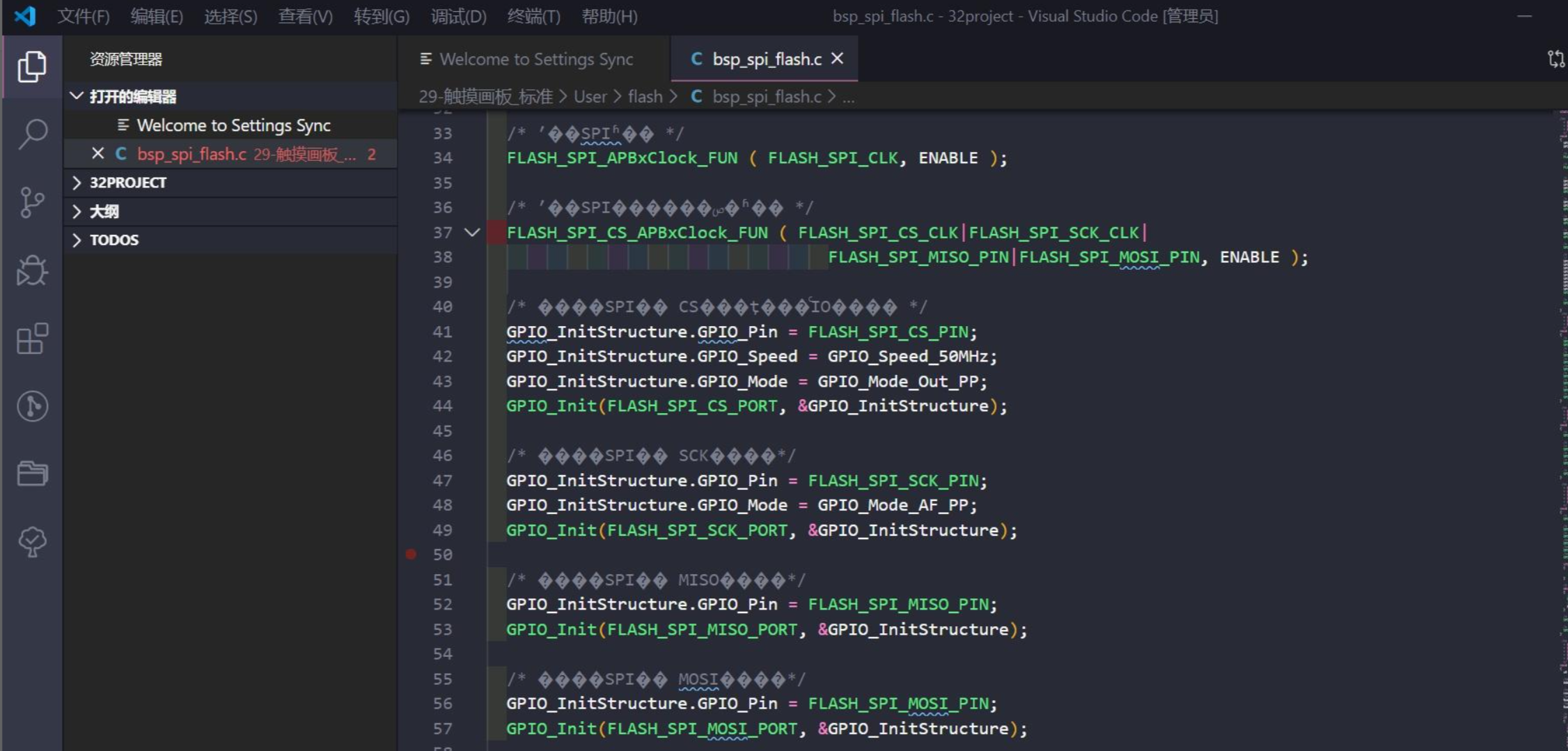Screen dimensions: 1568x751
Task: Open the 调试(D) menu
Action: 458,16
